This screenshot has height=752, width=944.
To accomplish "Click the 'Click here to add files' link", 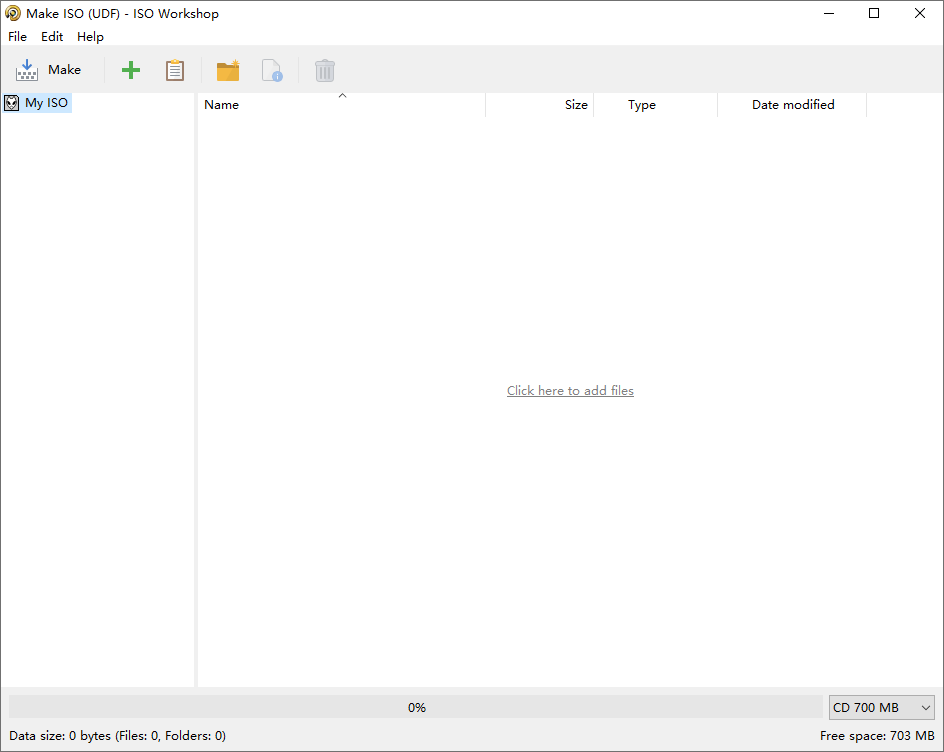I will [x=570, y=391].
